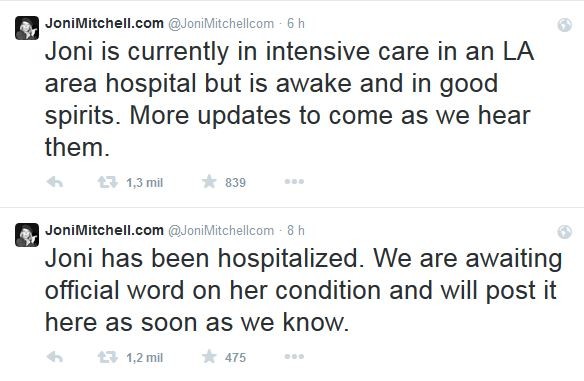This screenshot has width=584, height=381.
Task: Open the 8 h timestamp link
Action: click(296, 231)
